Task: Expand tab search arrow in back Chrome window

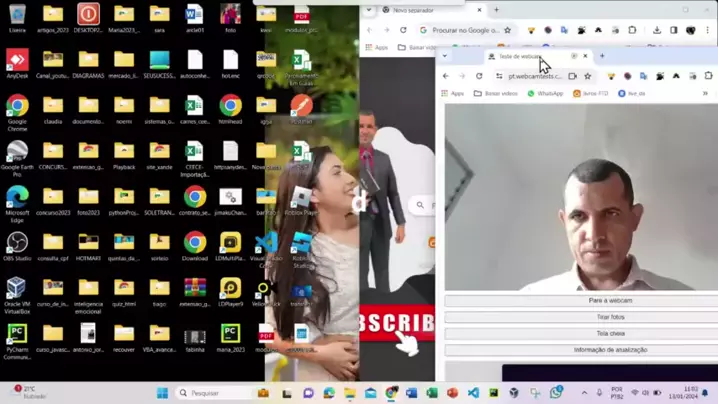Action: coord(369,10)
